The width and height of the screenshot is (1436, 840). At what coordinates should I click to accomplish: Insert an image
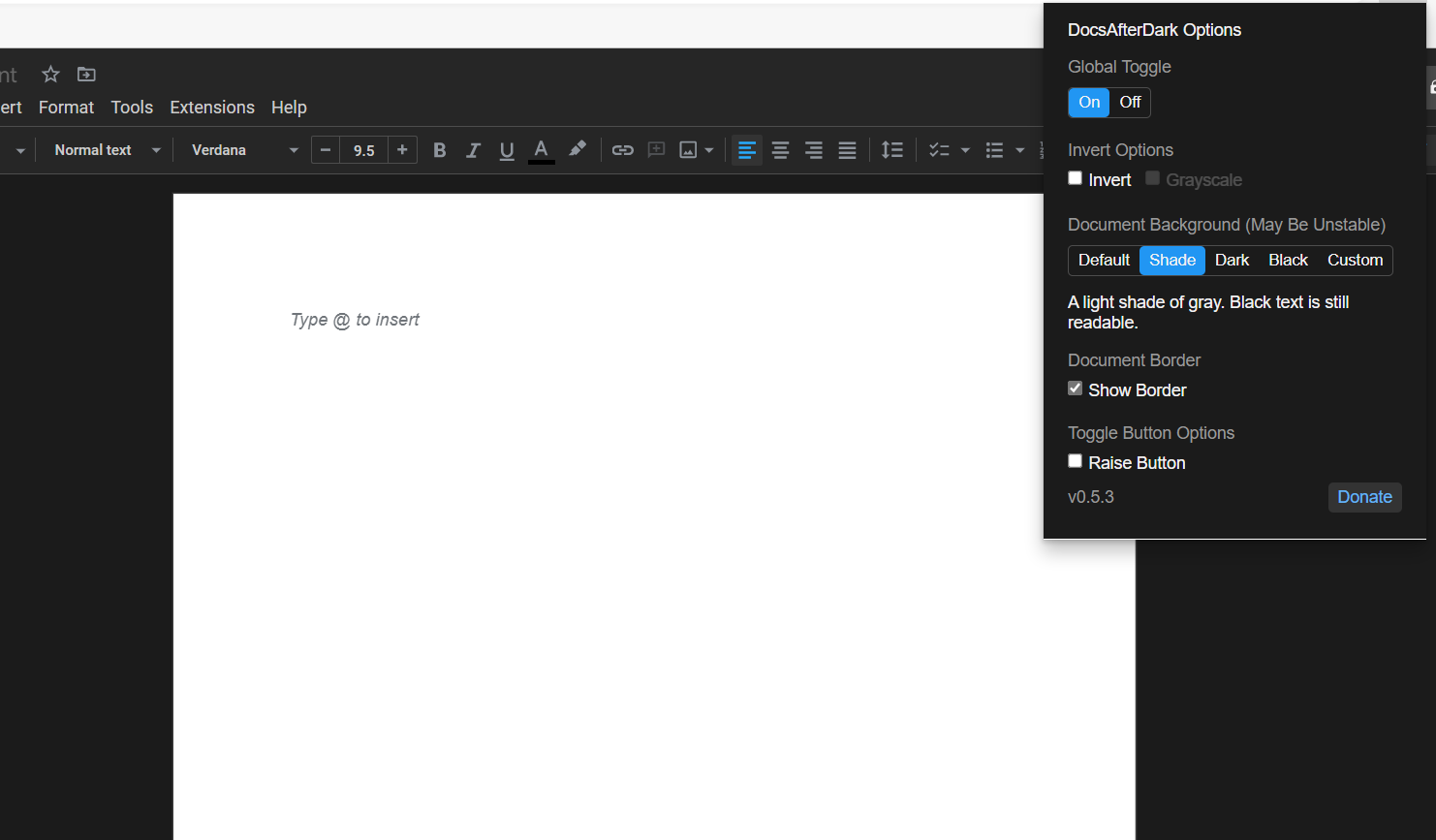click(688, 150)
